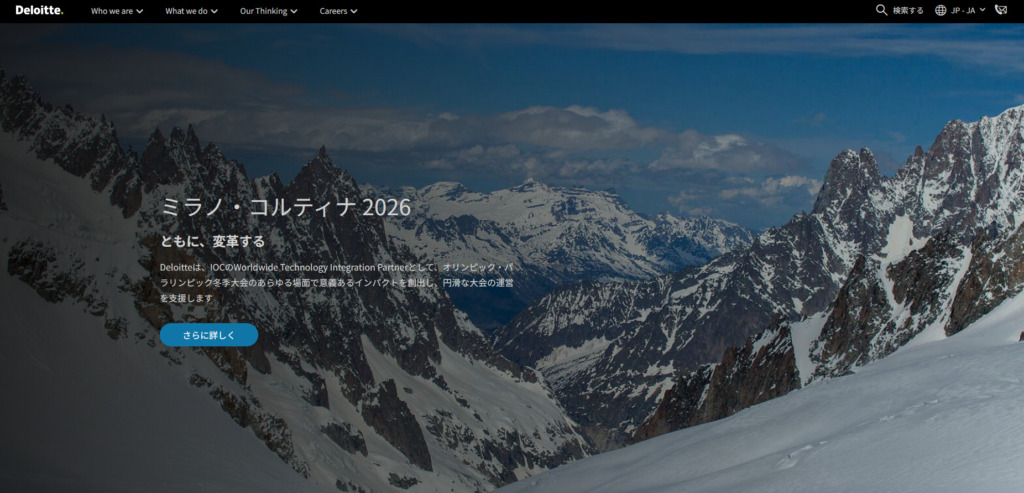The height and width of the screenshot is (493, 1024).
Task: Click the JP - JA region label
Action: tap(962, 11)
